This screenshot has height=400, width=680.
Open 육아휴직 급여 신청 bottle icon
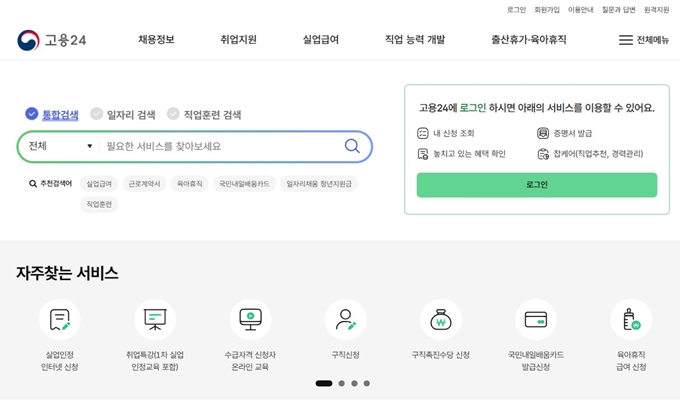631,320
